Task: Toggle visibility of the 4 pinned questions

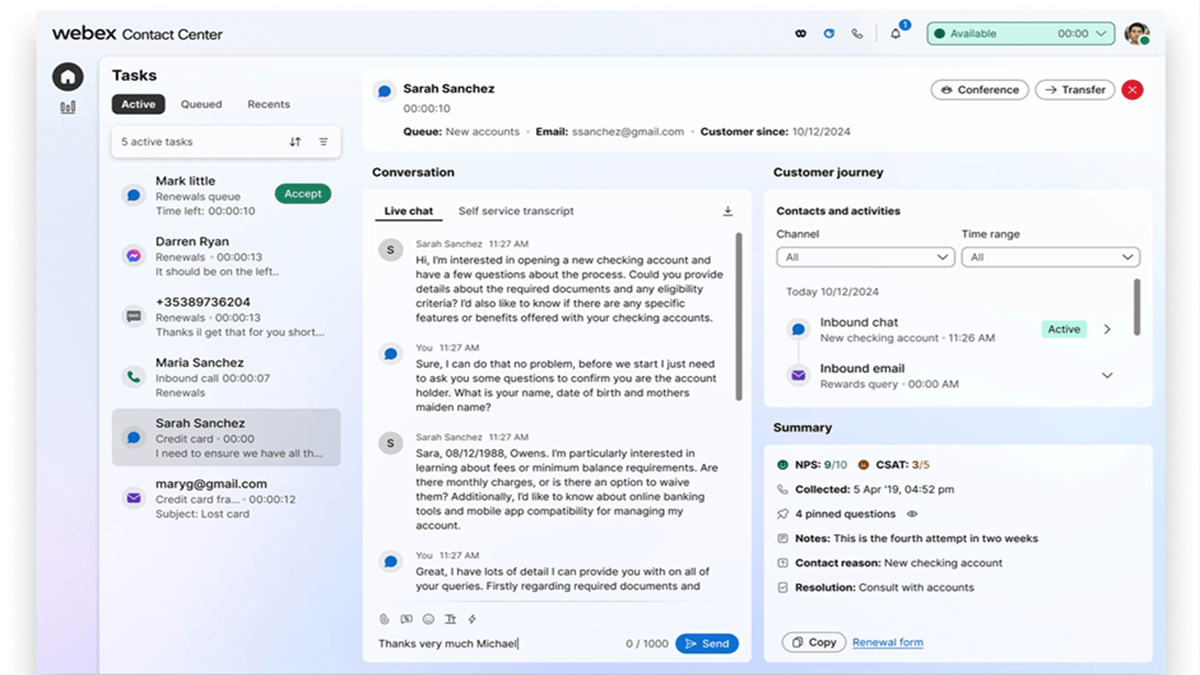Action: tap(910, 513)
